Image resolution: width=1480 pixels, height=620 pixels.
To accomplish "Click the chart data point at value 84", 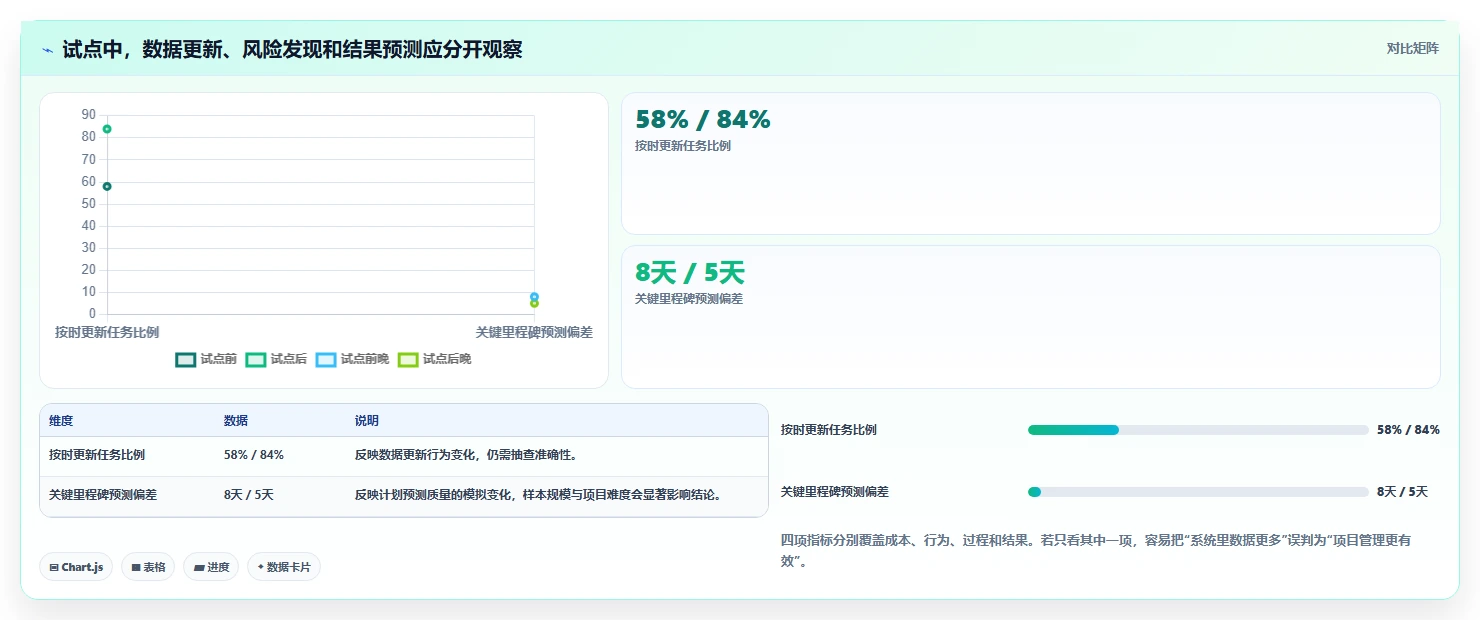I will (x=107, y=129).
